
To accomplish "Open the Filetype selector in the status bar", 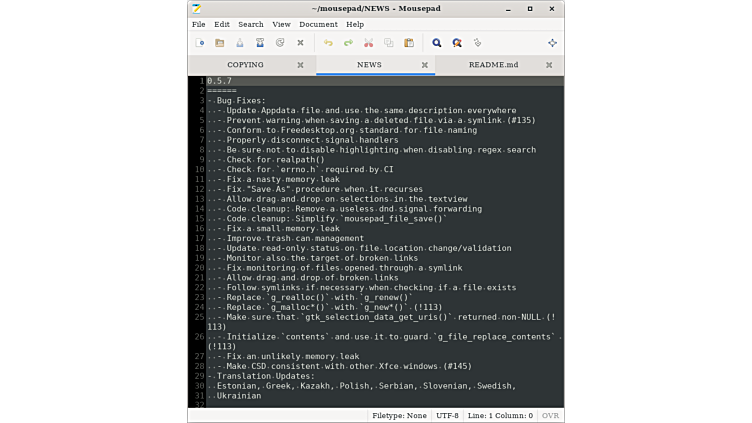I will click(x=400, y=415).
